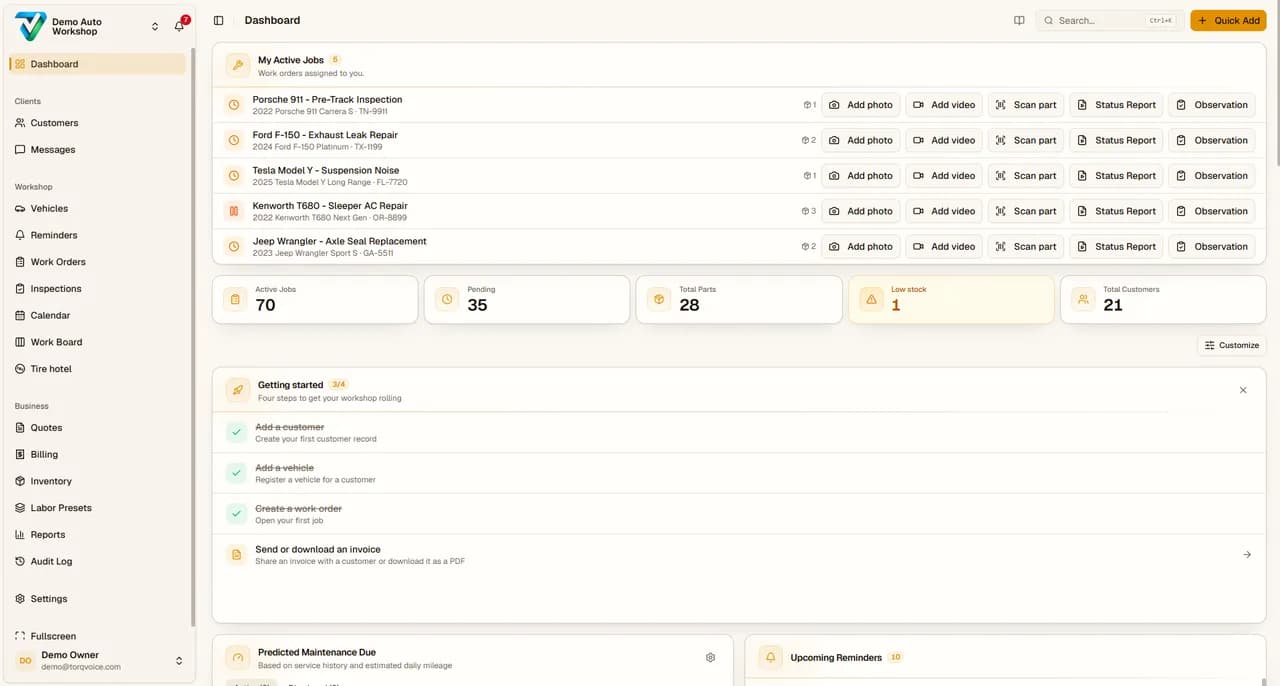Open Reminders in the sidebar
The width and height of the screenshot is (1280, 686).
[x=97, y=235]
